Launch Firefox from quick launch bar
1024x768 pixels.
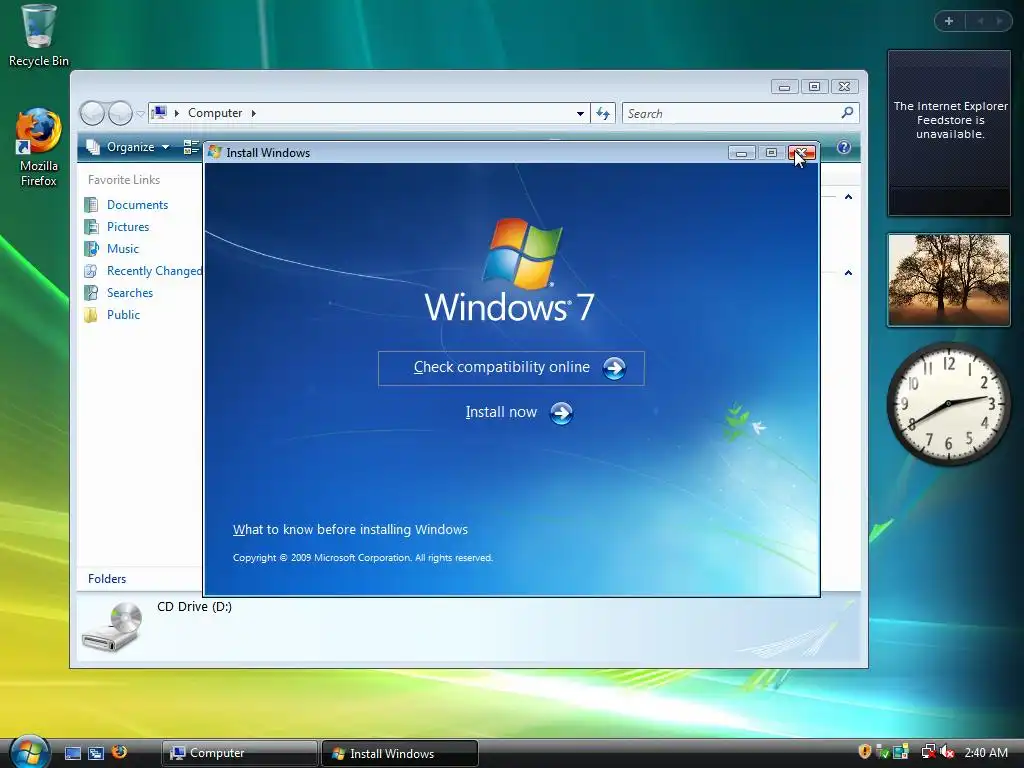point(120,752)
